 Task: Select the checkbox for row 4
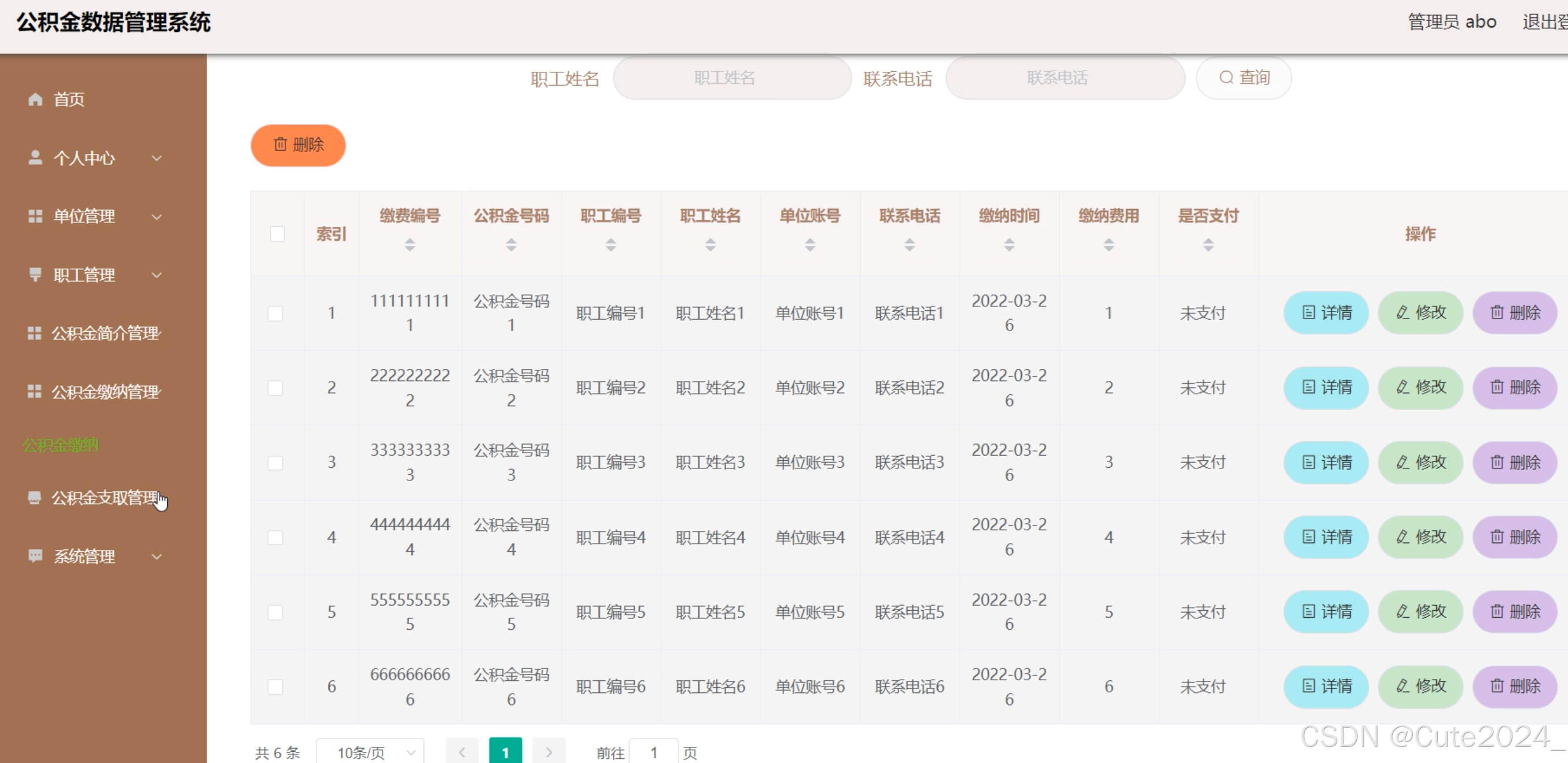[275, 537]
